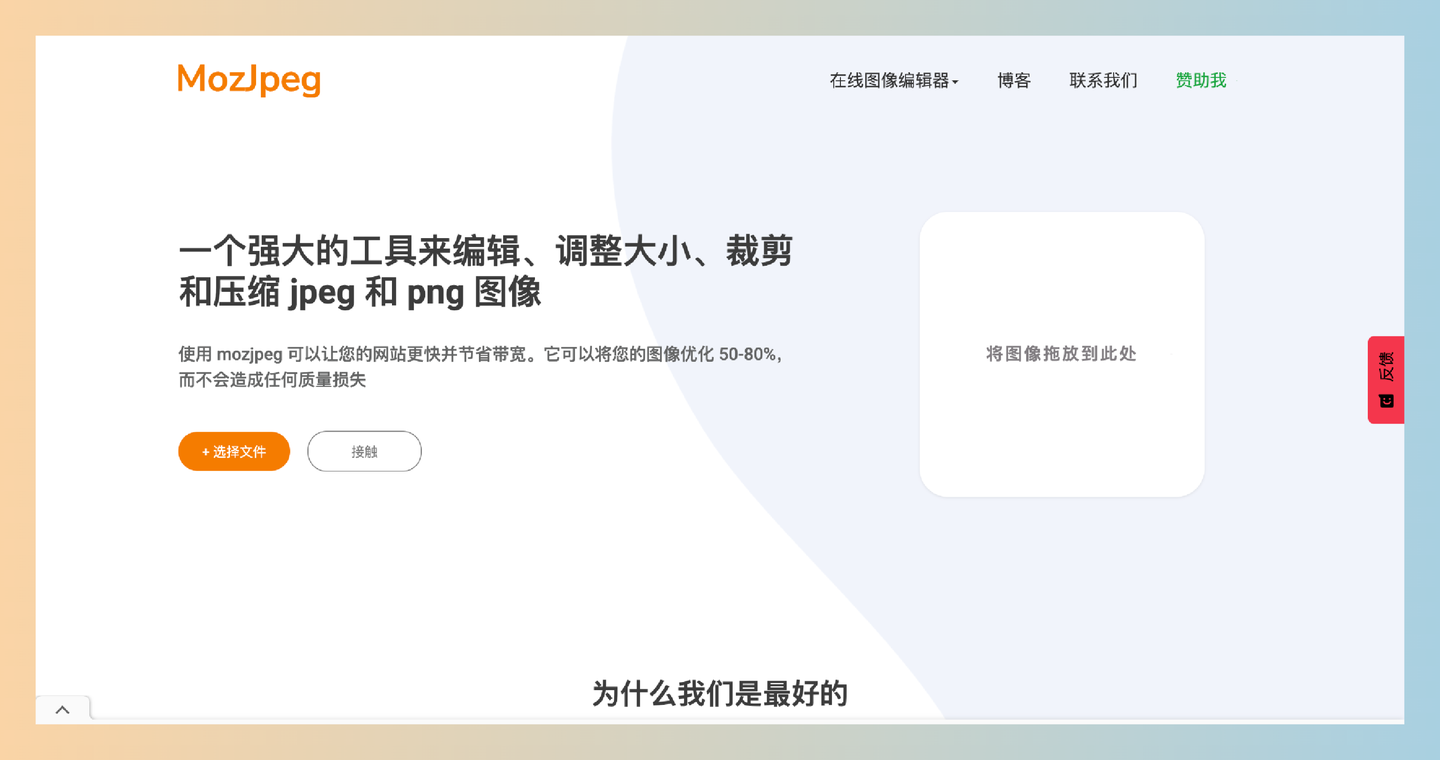Open the 博客 menu item

pos(1013,80)
